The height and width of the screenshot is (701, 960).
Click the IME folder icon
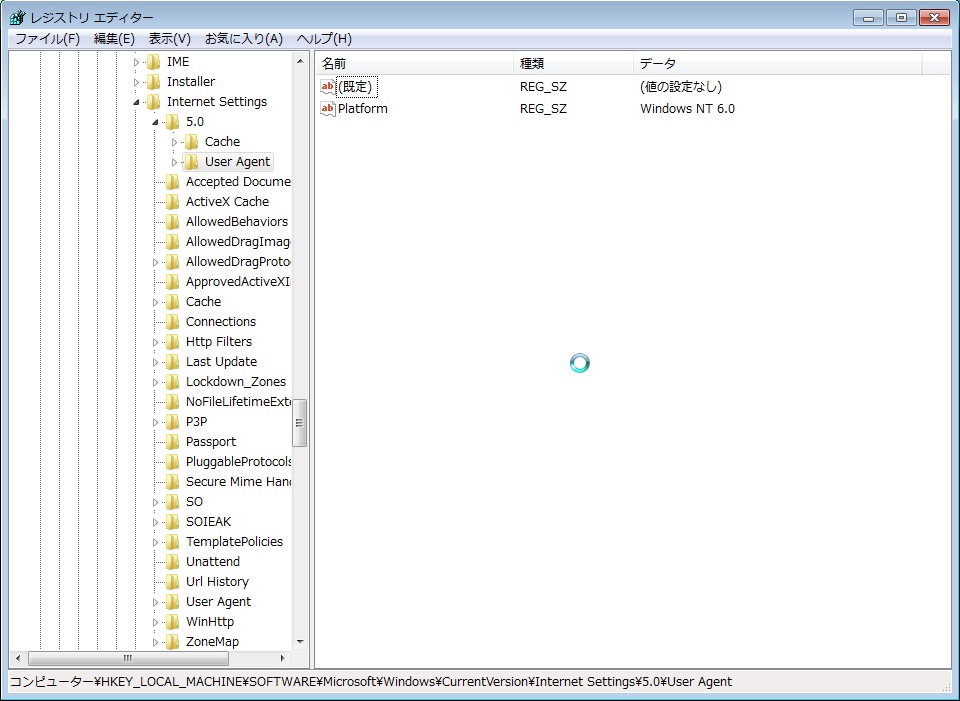(x=153, y=62)
